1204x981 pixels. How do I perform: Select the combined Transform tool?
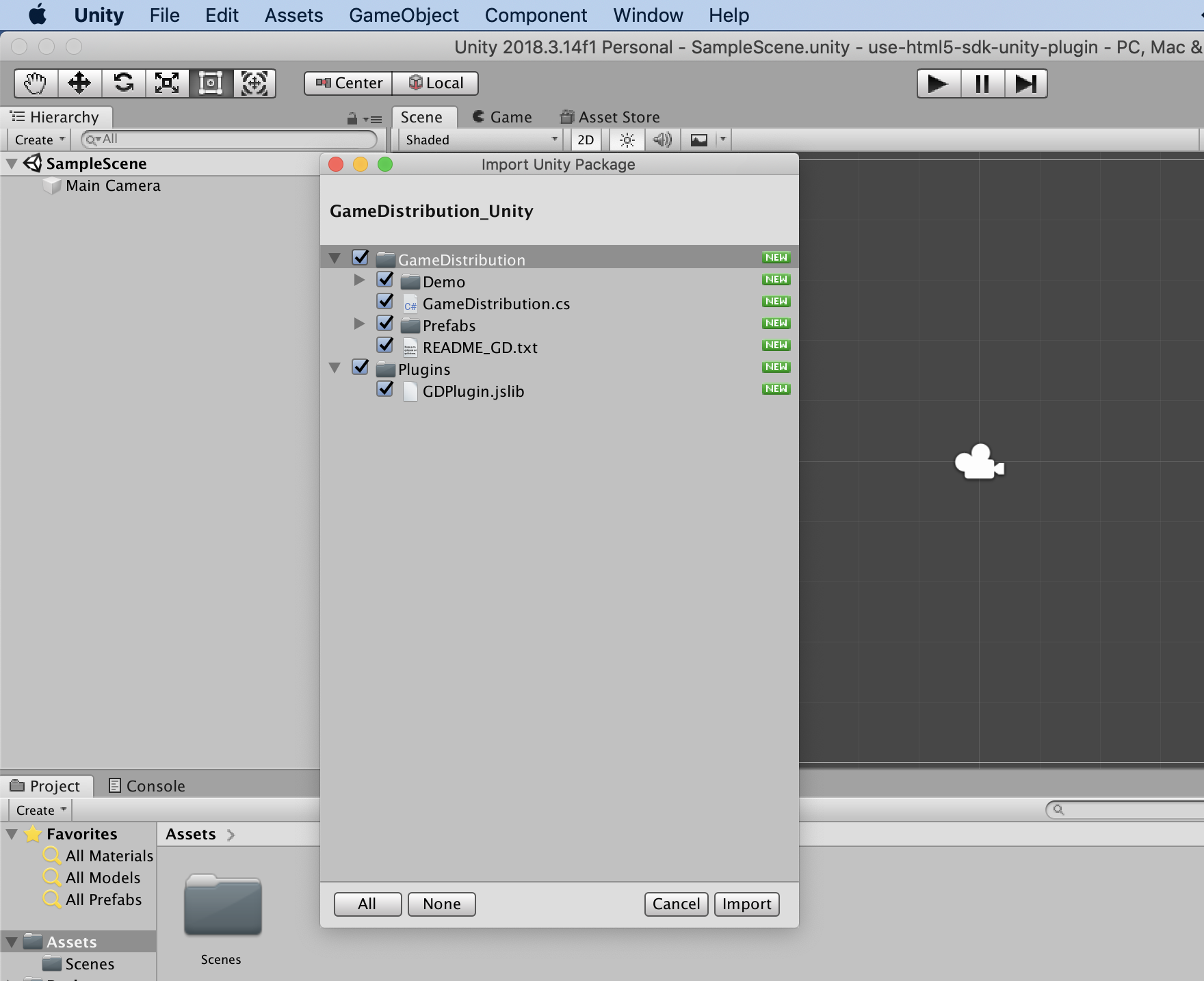(254, 83)
